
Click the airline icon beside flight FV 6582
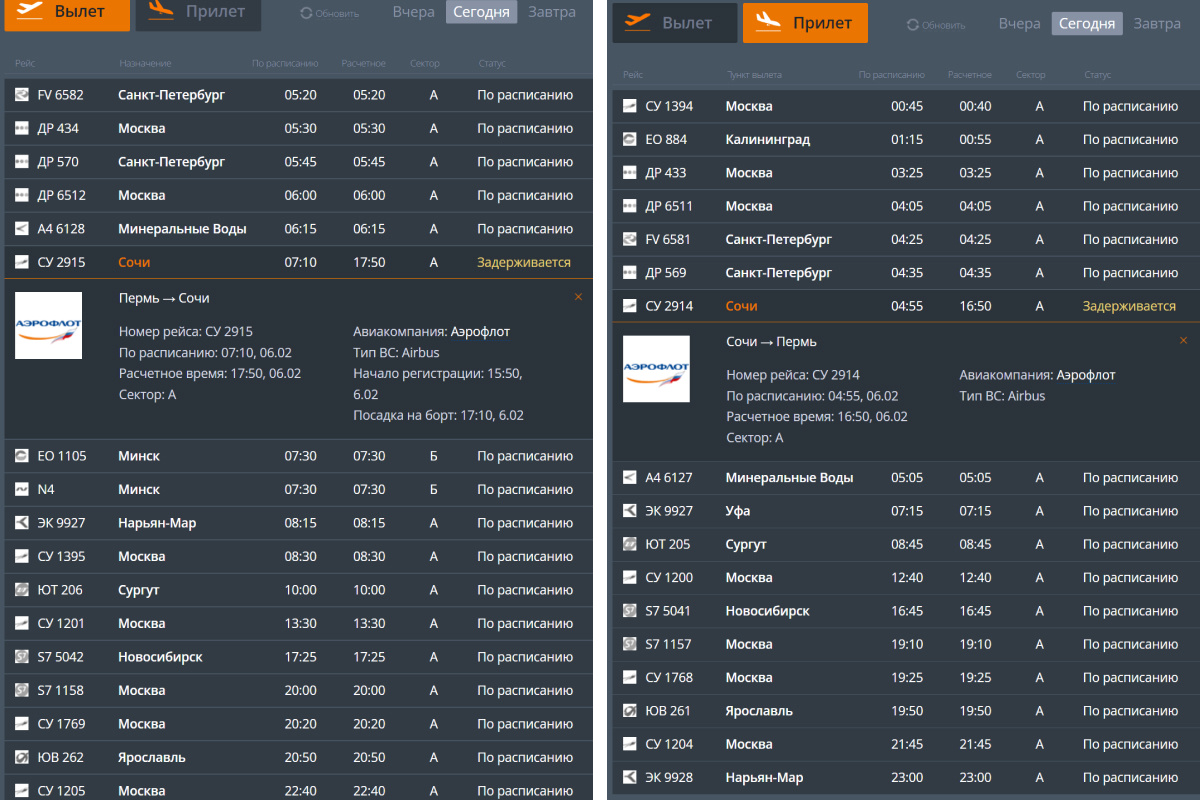coord(22,95)
